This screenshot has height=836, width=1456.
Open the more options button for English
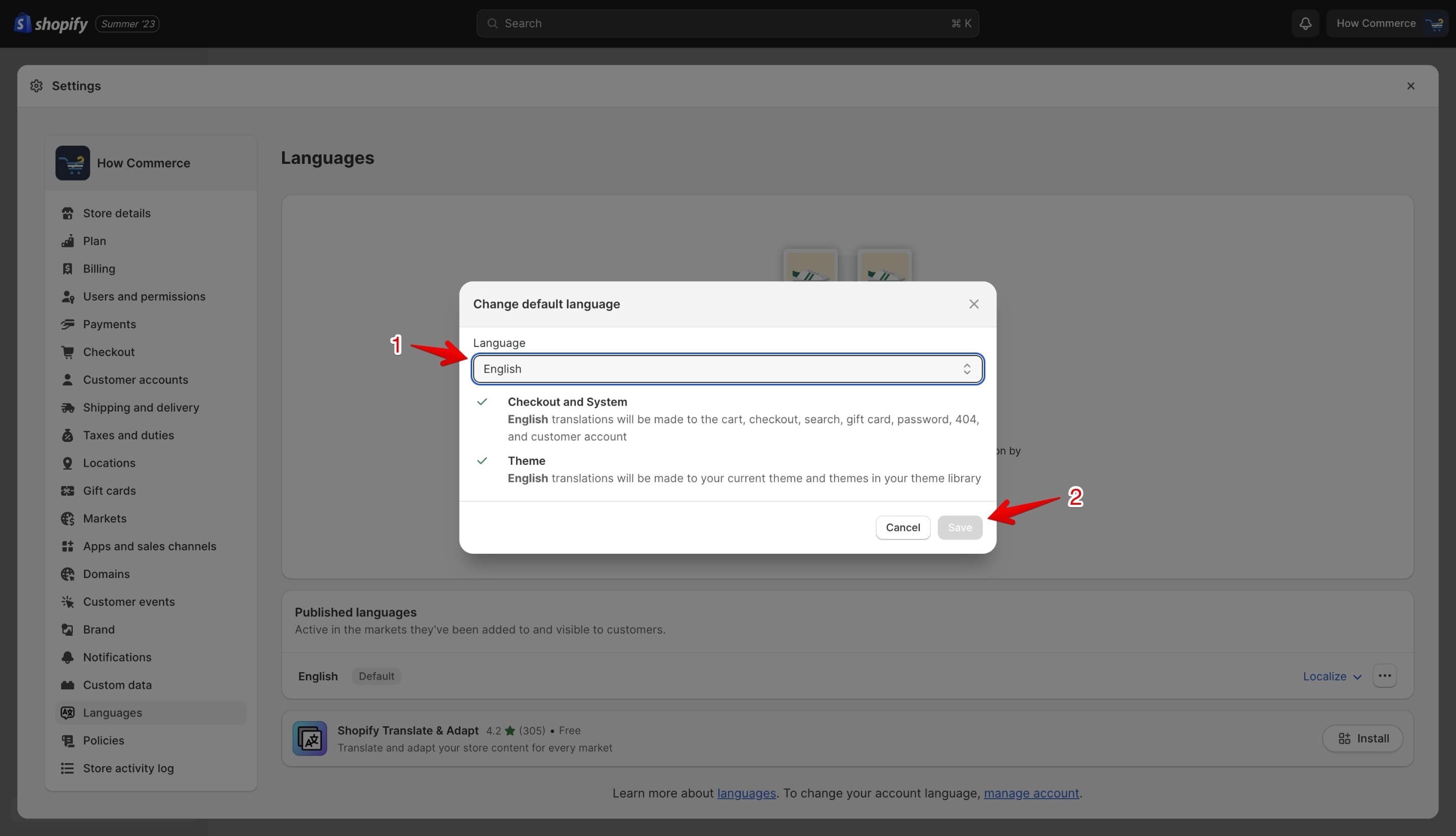coord(1385,676)
